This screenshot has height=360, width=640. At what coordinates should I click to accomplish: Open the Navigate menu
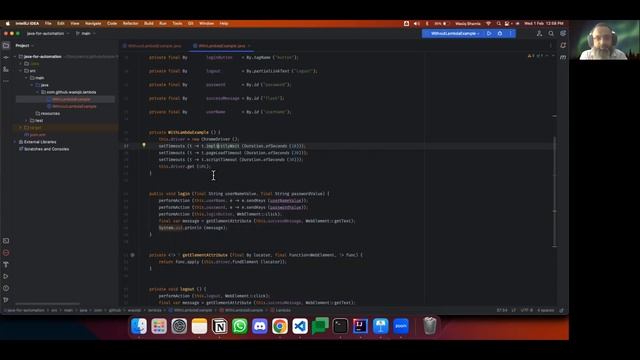93,24
